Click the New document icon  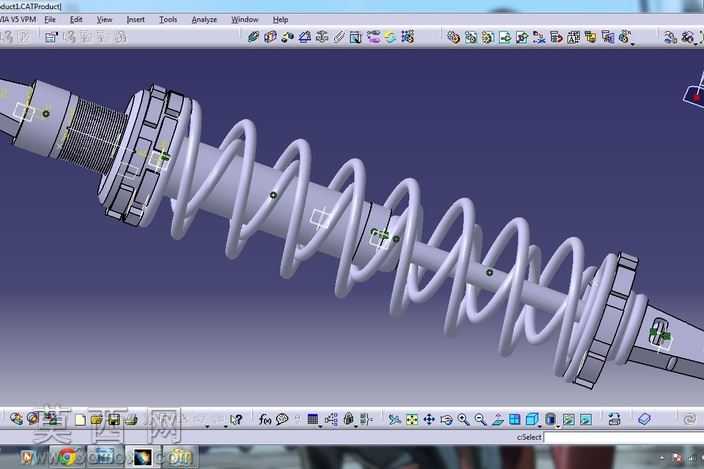click(x=80, y=420)
